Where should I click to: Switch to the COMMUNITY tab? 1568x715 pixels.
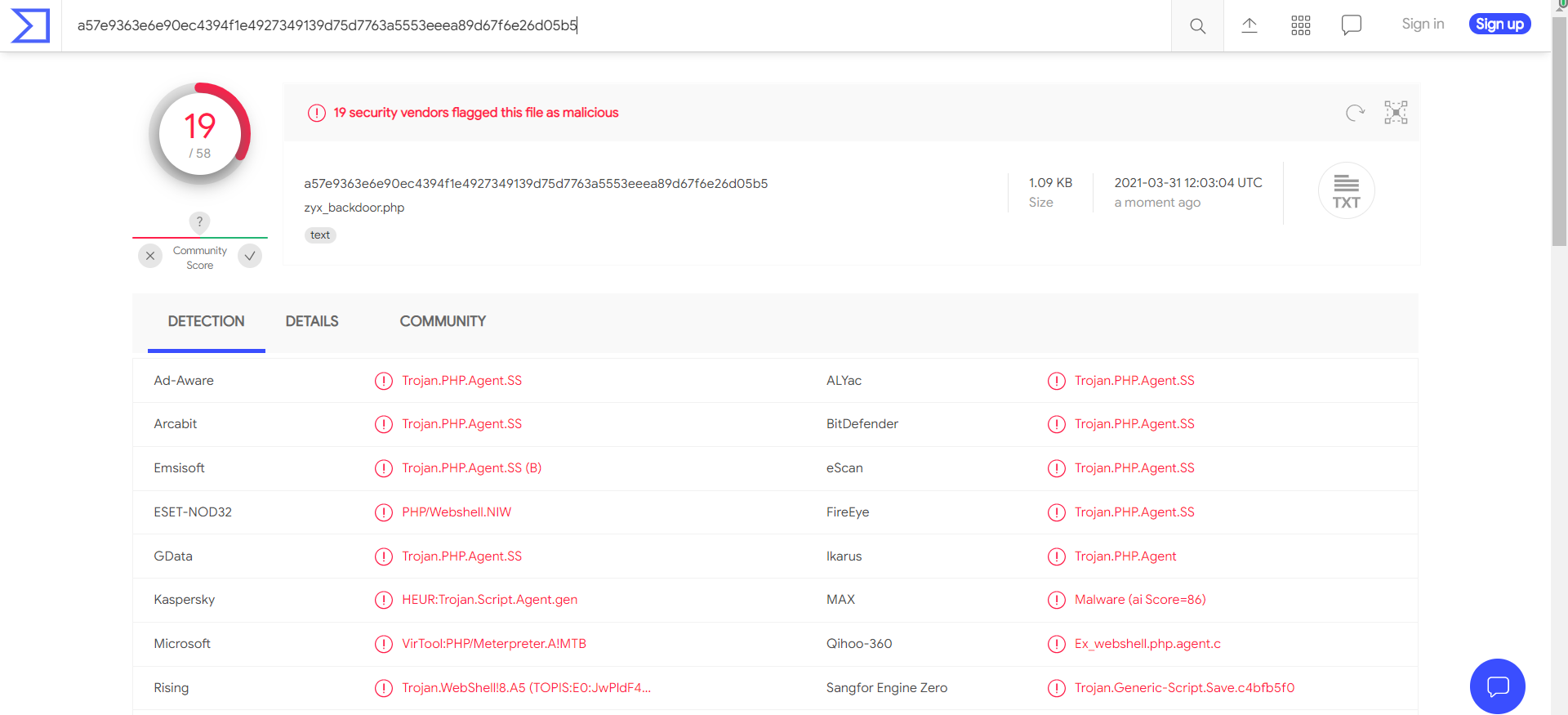click(x=443, y=321)
